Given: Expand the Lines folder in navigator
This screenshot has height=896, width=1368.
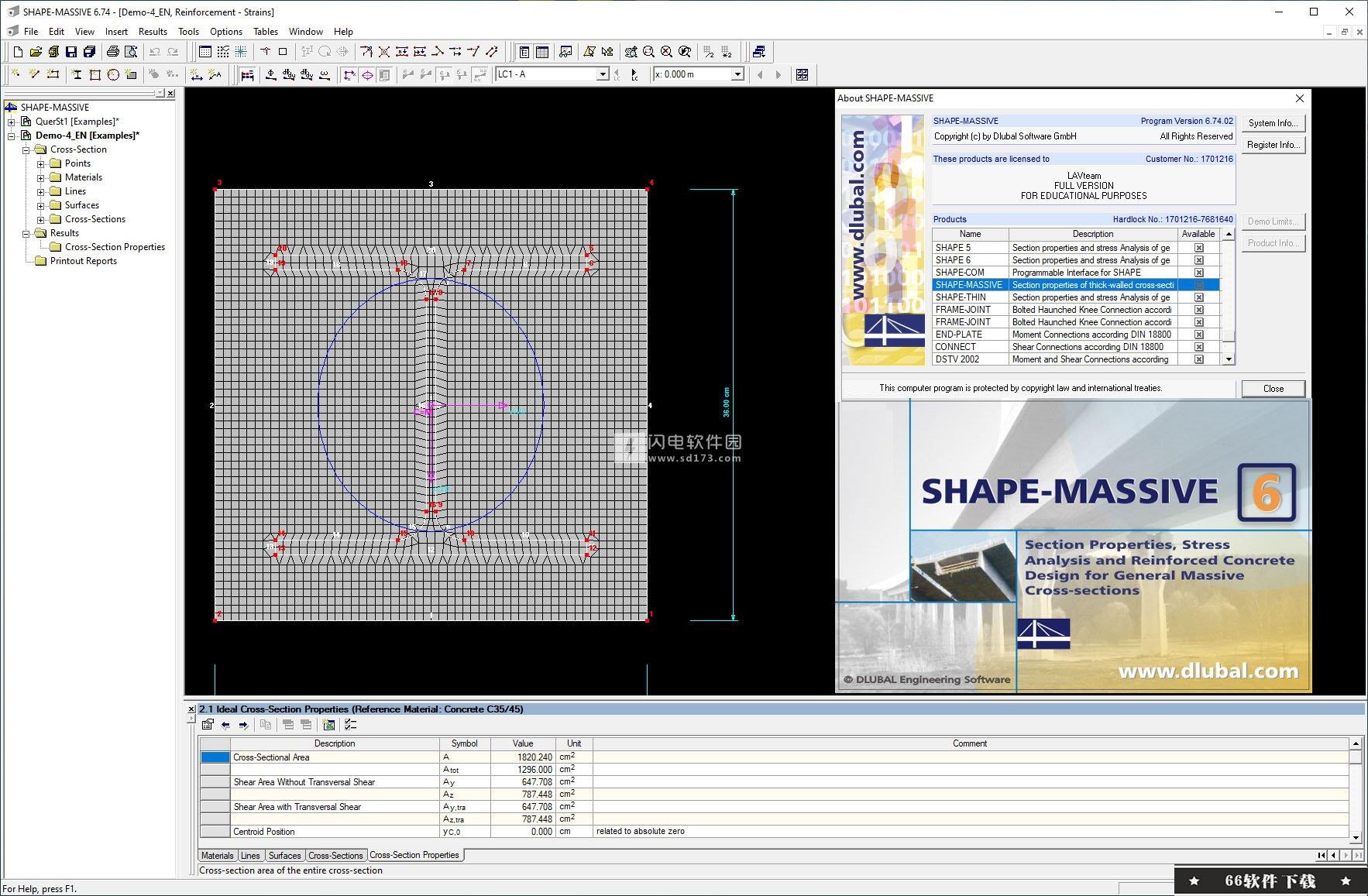Looking at the screenshot, I should click(x=41, y=191).
